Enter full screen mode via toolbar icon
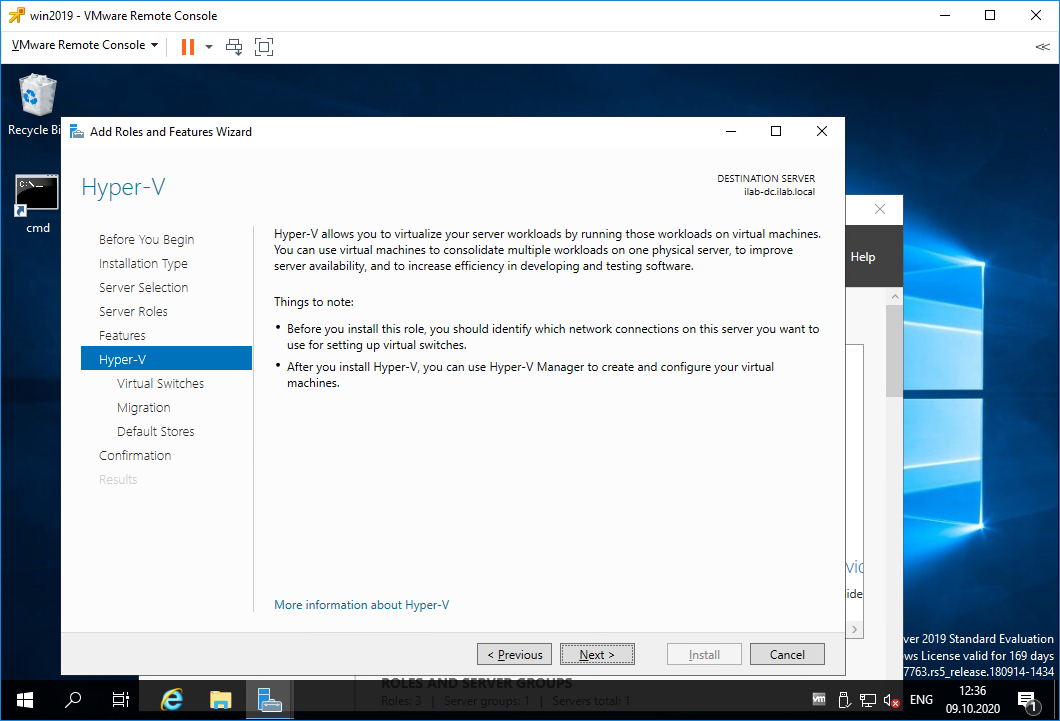The width and height of the screenshot is (1060, 721). (264, 47)
